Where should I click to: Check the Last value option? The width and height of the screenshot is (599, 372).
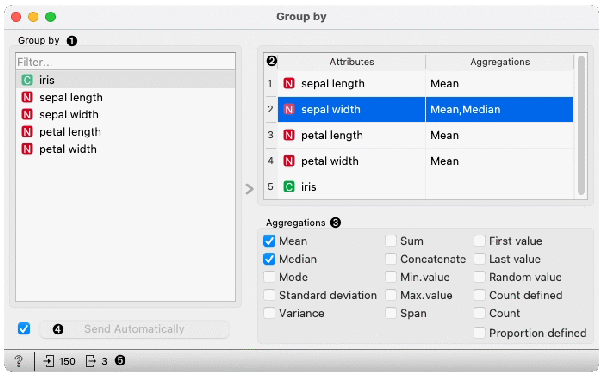point(479,259)
